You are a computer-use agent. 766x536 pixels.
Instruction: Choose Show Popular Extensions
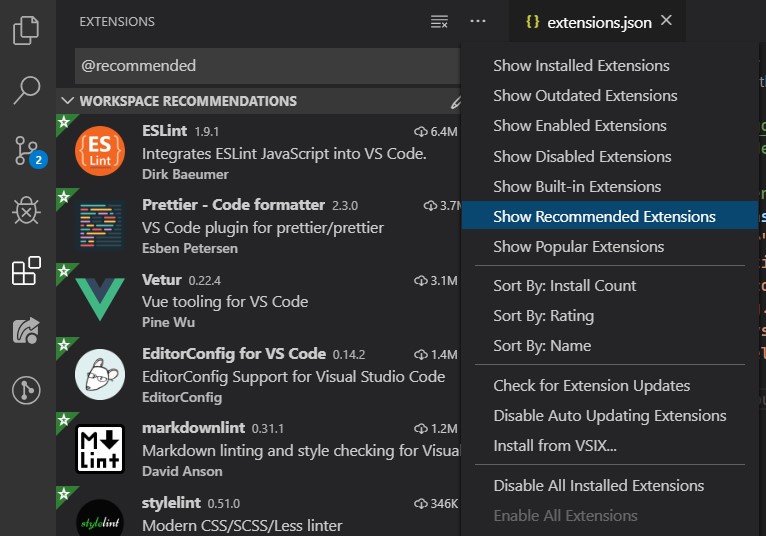pos(610,247)
